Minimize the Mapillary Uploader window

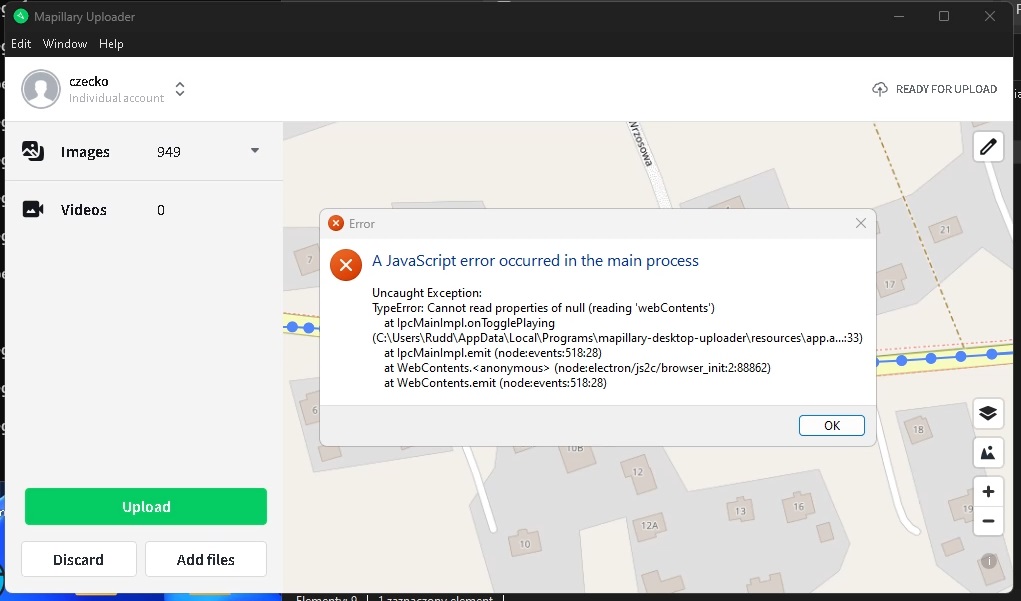899,16
